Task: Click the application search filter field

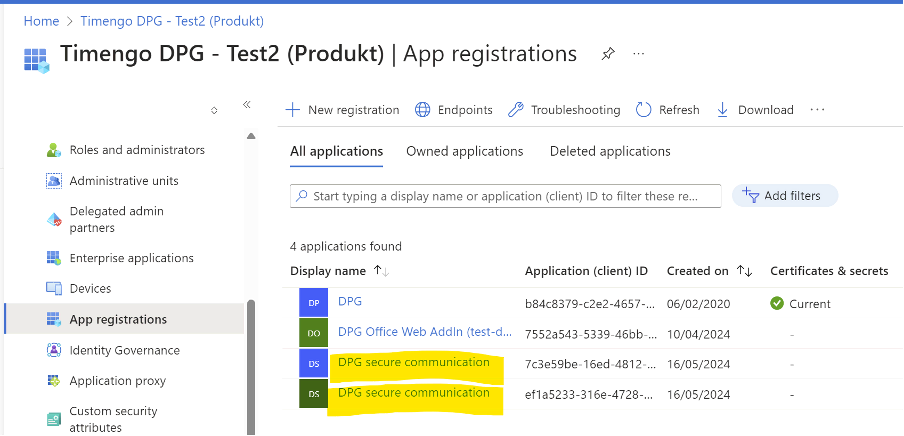Action: (505, 196)
